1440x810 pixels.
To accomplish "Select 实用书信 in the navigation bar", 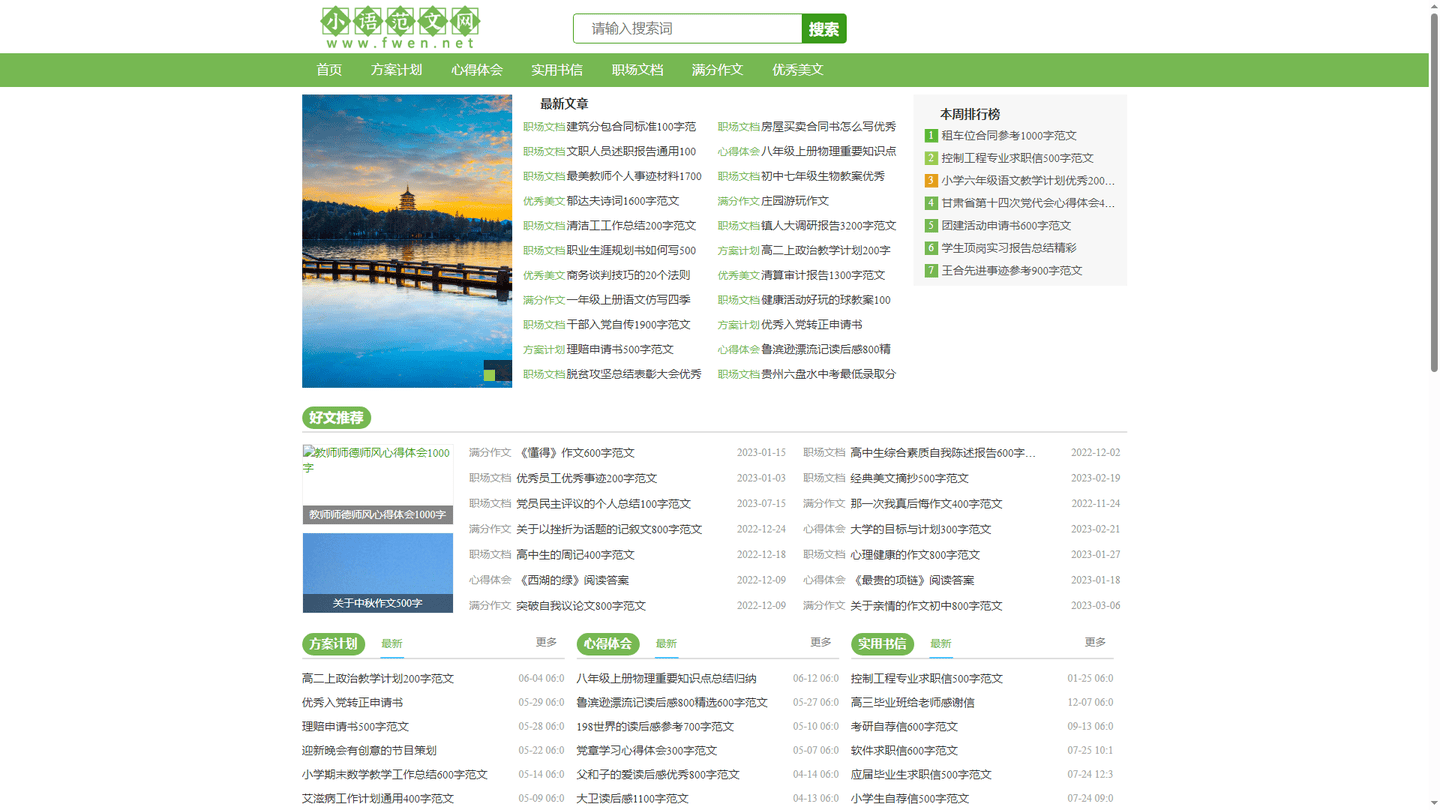I will [557, 70].
